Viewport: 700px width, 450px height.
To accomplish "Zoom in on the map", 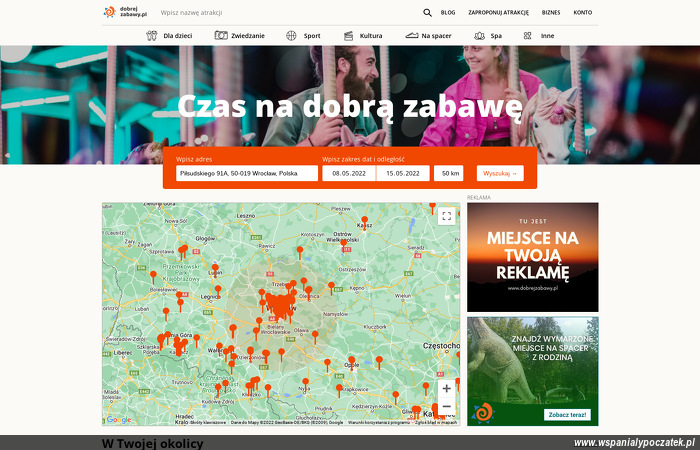I will point(446,388).
